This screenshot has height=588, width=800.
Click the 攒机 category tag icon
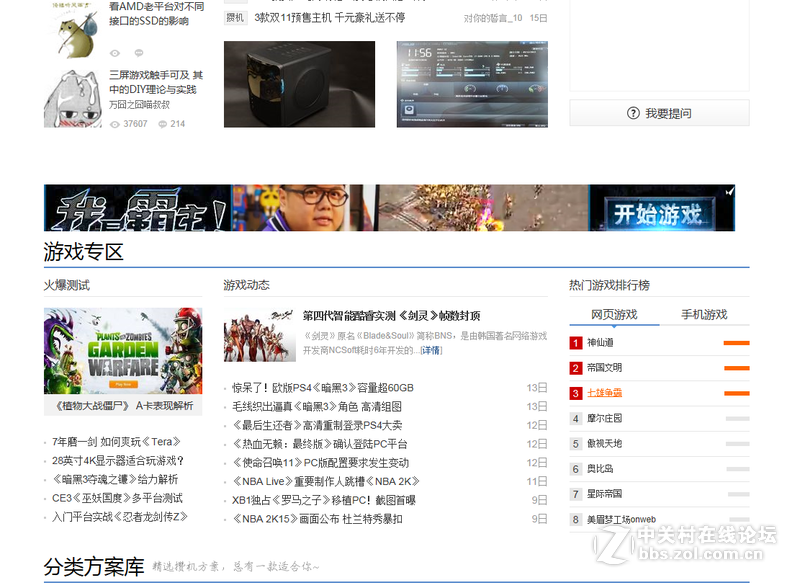pos(234,17)
